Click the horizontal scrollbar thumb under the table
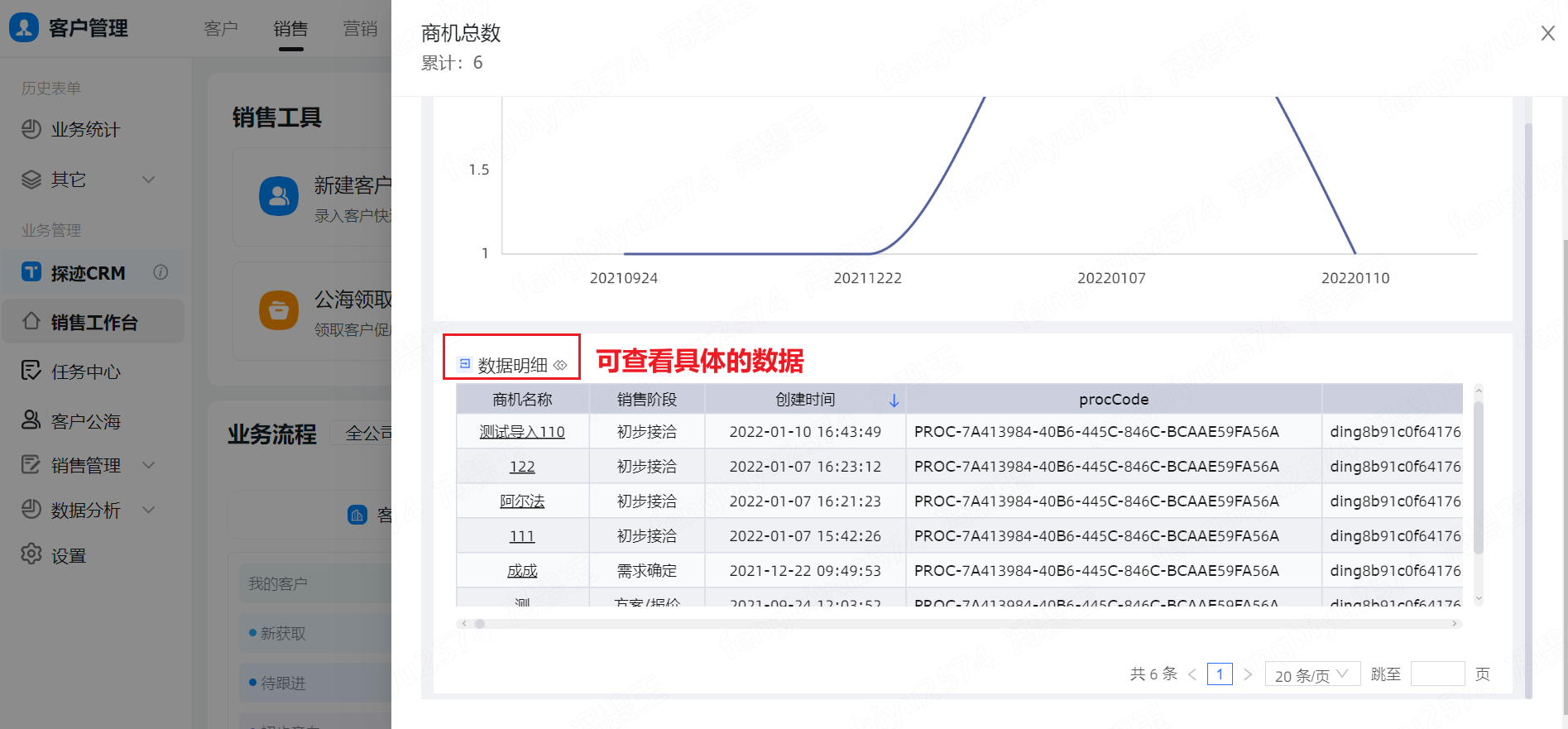Image resolution: width=1568 pixels, height=729 pixels. tap(480, 624)
